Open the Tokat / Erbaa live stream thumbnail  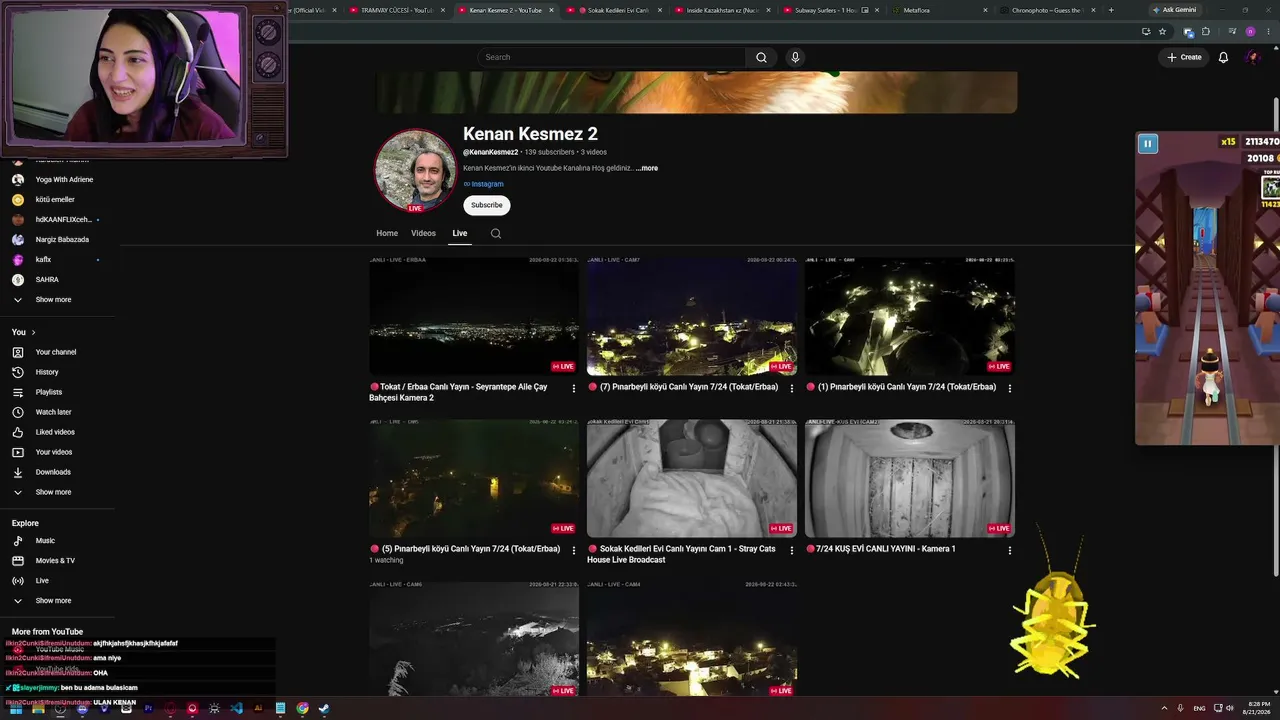[x=474, y=316]
